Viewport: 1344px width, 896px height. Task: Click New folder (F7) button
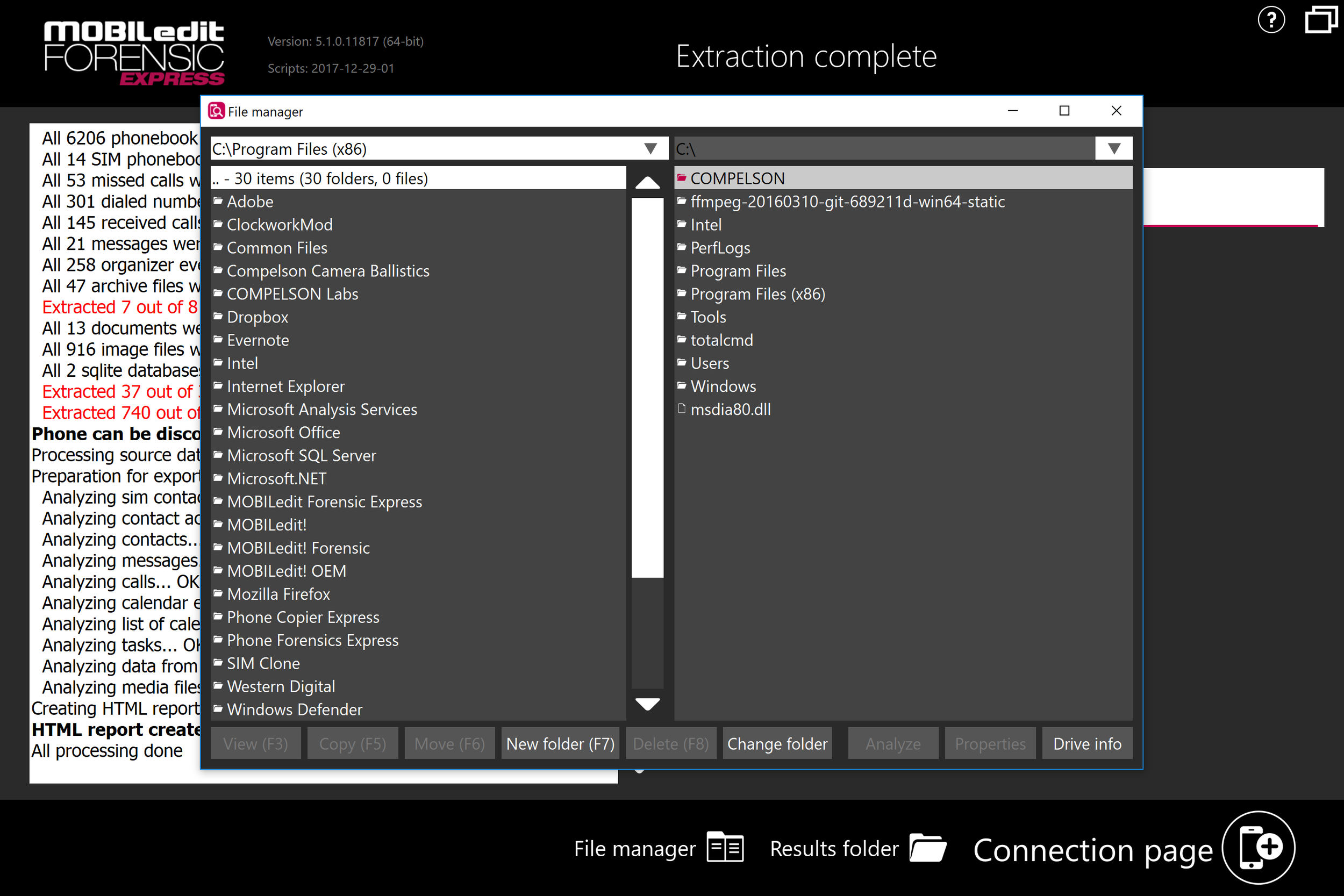(x=560, y=743)
